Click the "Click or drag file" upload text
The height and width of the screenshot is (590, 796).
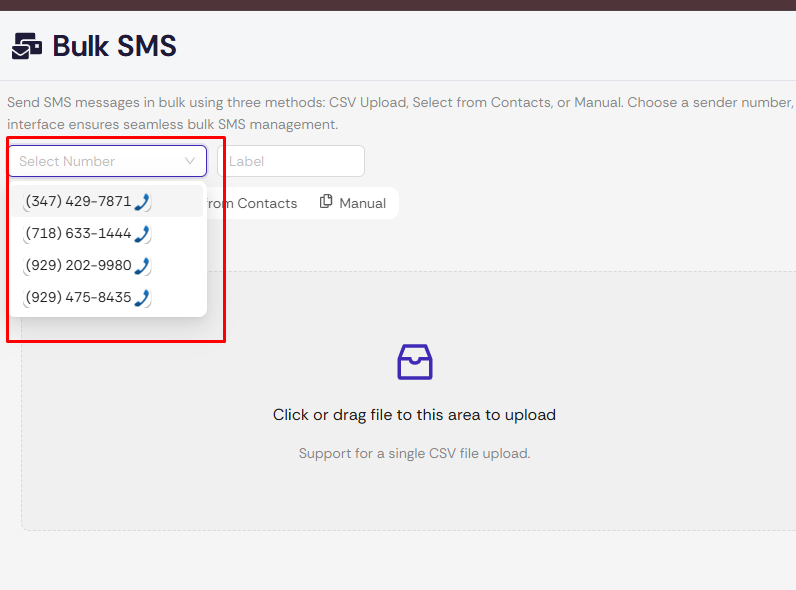[414, 415]
